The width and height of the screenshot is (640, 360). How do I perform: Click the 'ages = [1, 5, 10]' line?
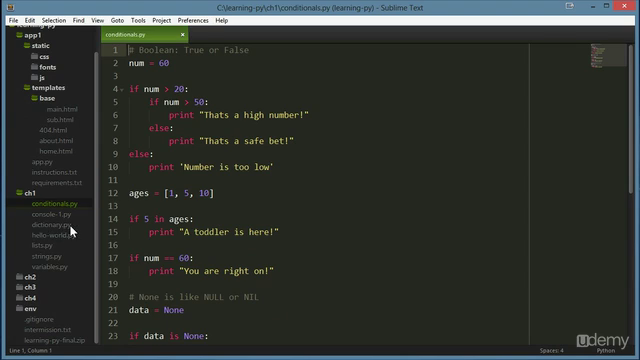[x=171, y=193]
